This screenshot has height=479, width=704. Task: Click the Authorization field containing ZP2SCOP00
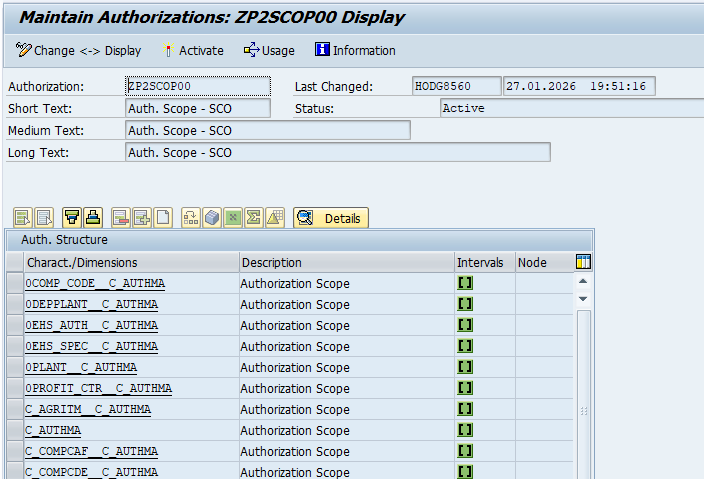[x=197, y=87]
